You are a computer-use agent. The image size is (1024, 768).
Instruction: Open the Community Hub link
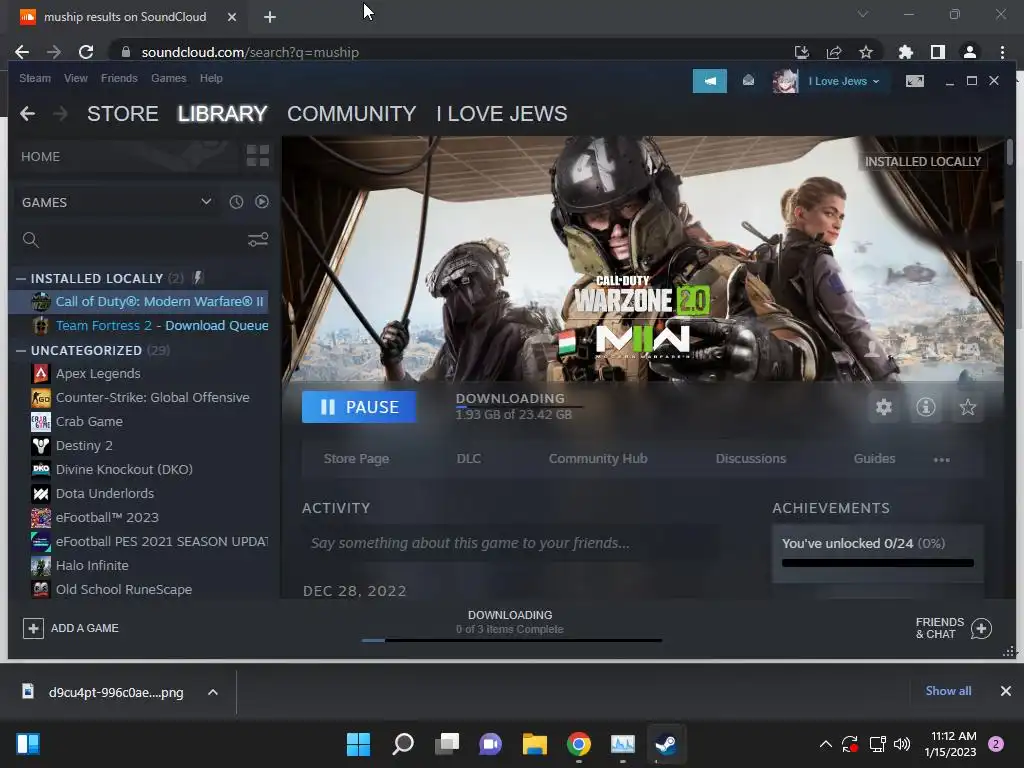point(598,458)
